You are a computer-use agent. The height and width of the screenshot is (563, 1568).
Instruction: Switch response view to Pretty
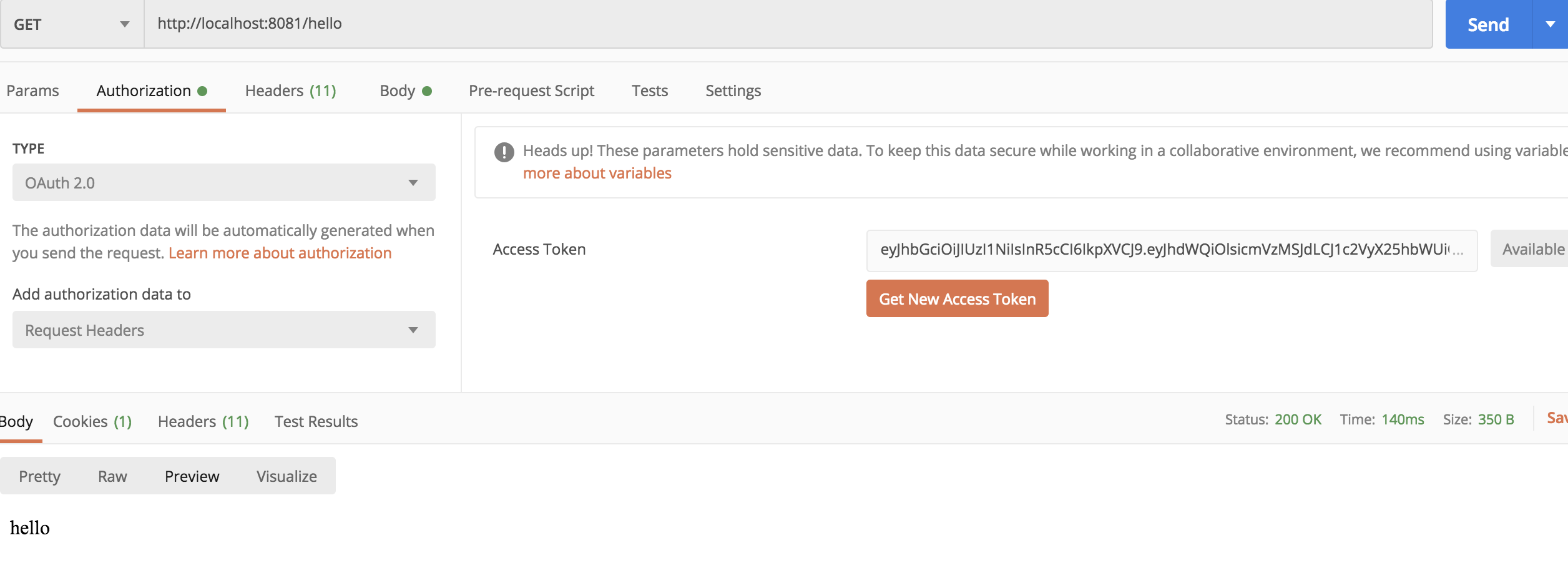pos(39,476)
